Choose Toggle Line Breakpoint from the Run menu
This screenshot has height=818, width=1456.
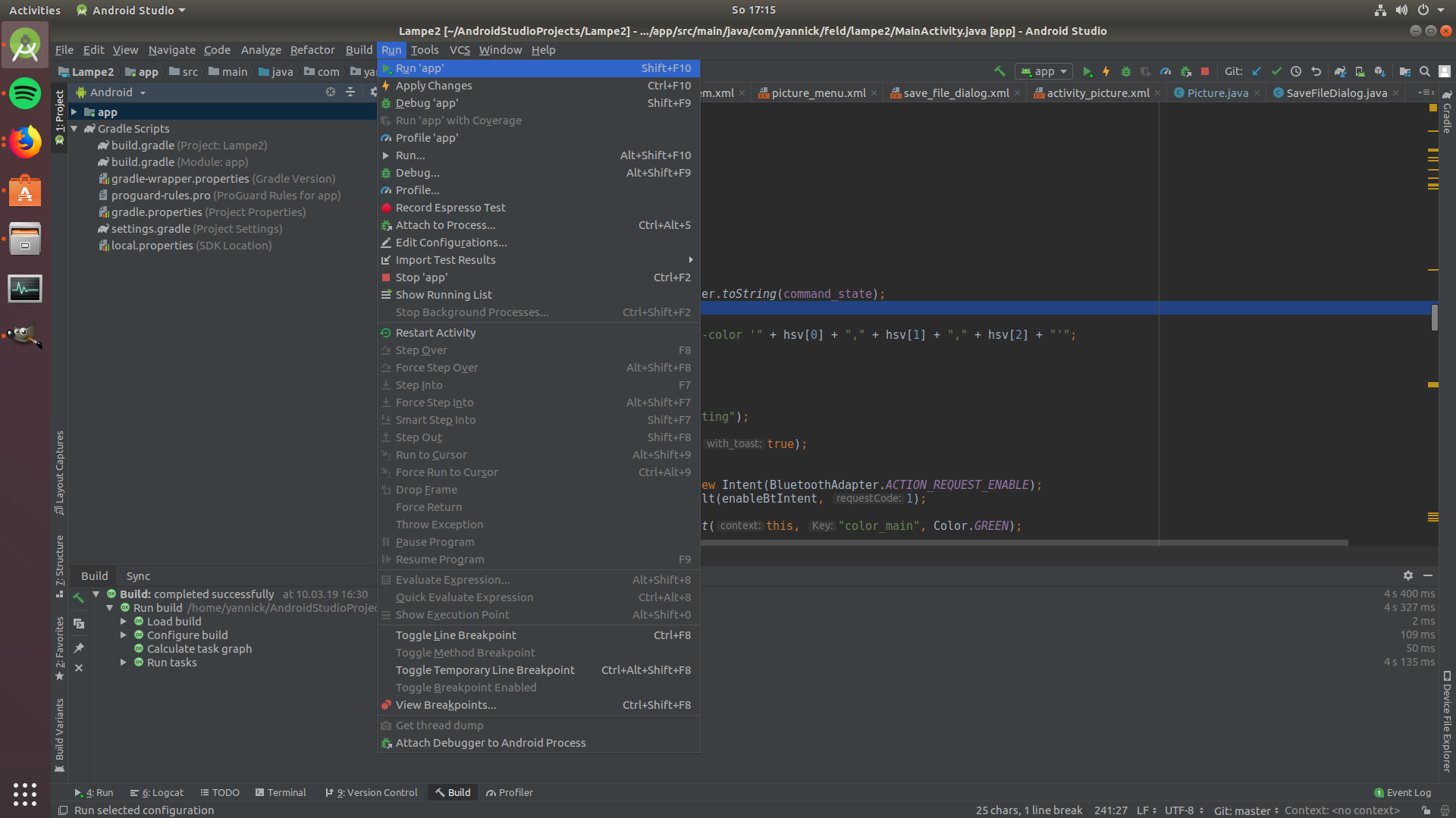(456, 635)
